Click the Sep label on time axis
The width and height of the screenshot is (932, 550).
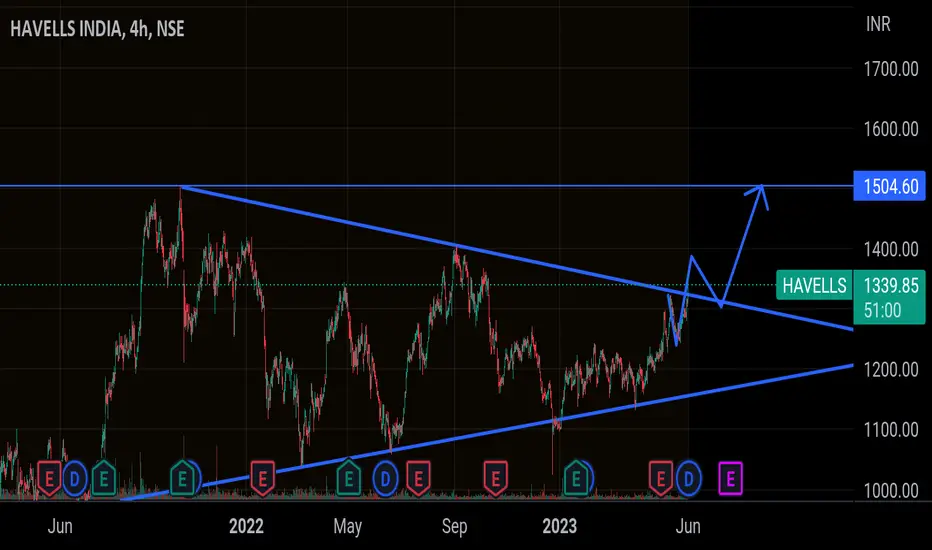coord(455,526)
